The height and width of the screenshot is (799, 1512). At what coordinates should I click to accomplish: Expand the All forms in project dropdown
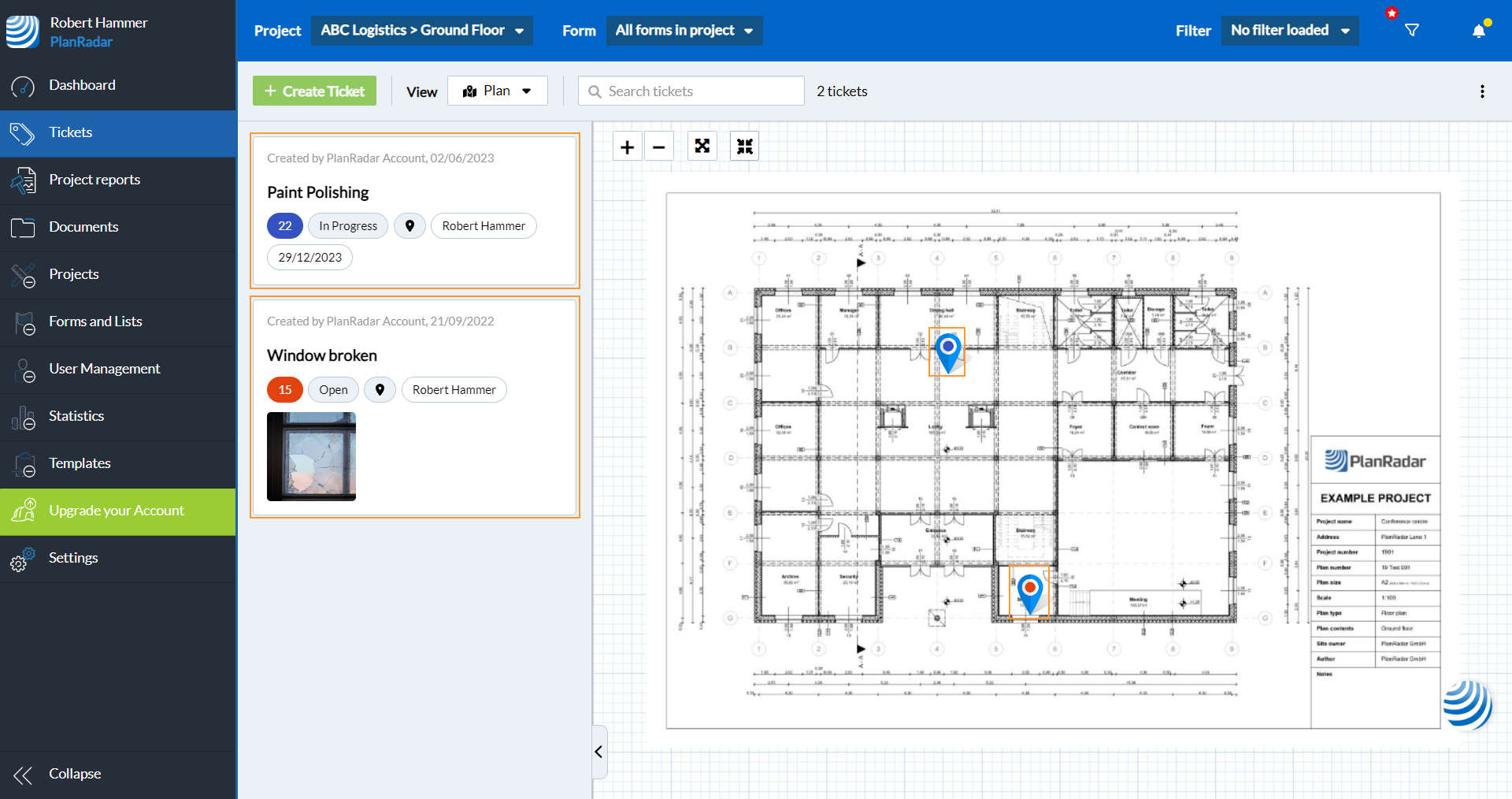point(684,31)
